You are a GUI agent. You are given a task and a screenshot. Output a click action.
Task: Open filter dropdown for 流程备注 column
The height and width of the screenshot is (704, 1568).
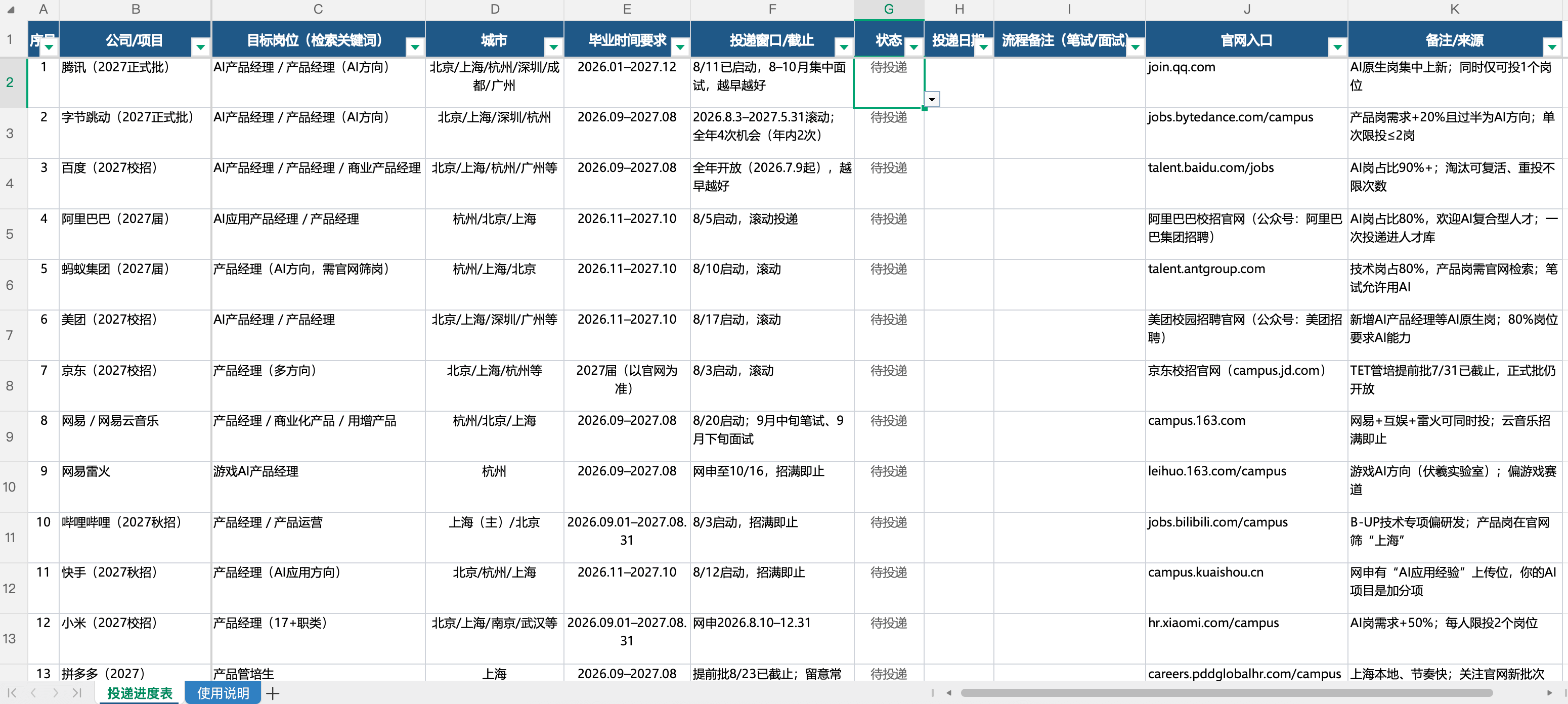point(1136,47)
